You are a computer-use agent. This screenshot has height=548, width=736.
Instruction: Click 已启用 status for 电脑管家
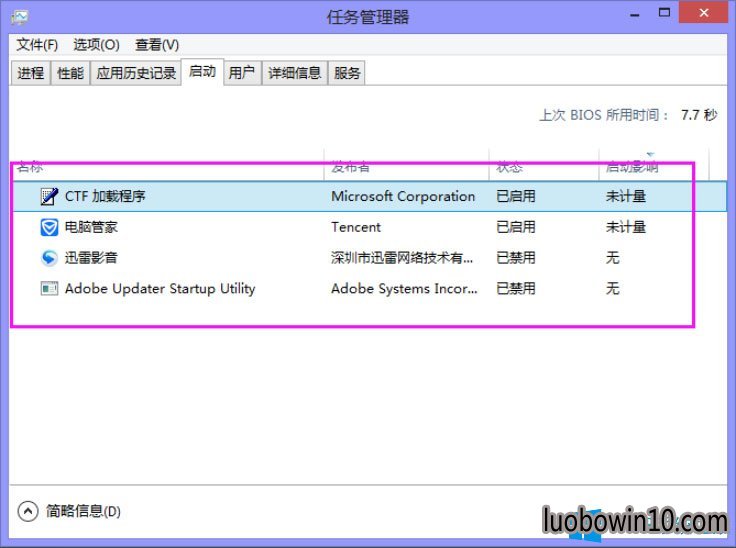[x=516, y=227]
